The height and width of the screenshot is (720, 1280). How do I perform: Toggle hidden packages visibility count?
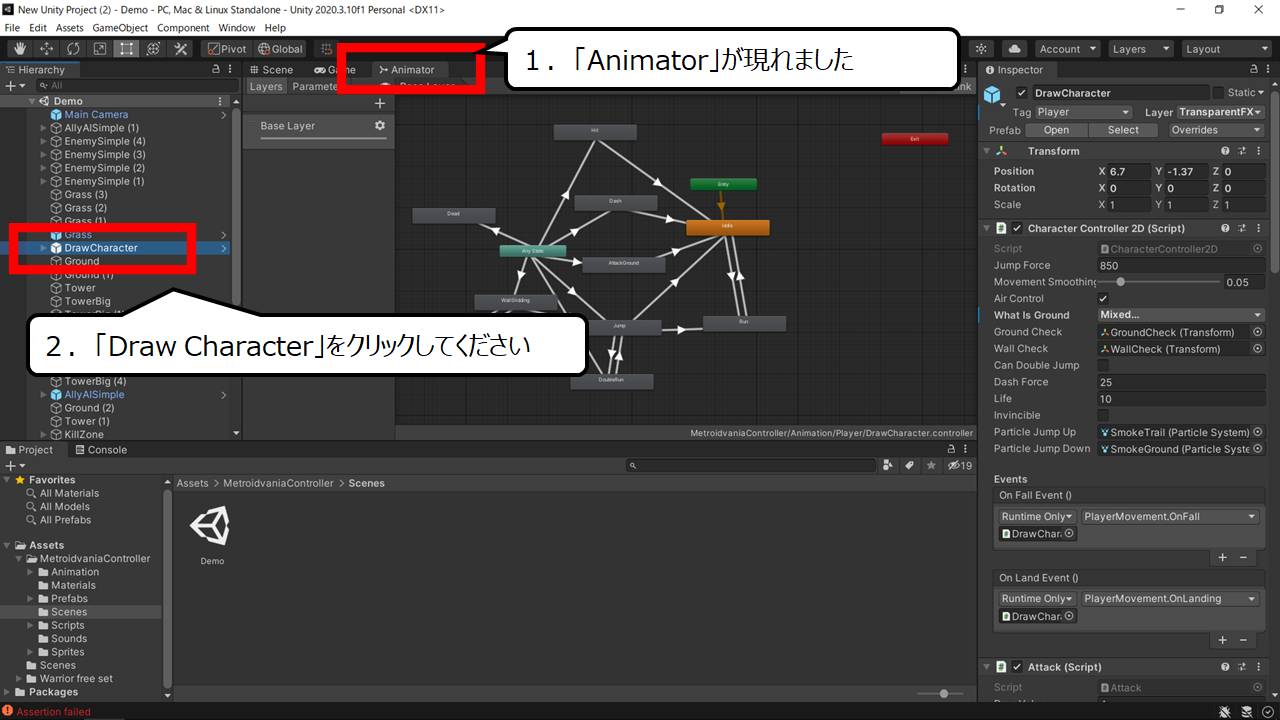(x=960, y=465)
